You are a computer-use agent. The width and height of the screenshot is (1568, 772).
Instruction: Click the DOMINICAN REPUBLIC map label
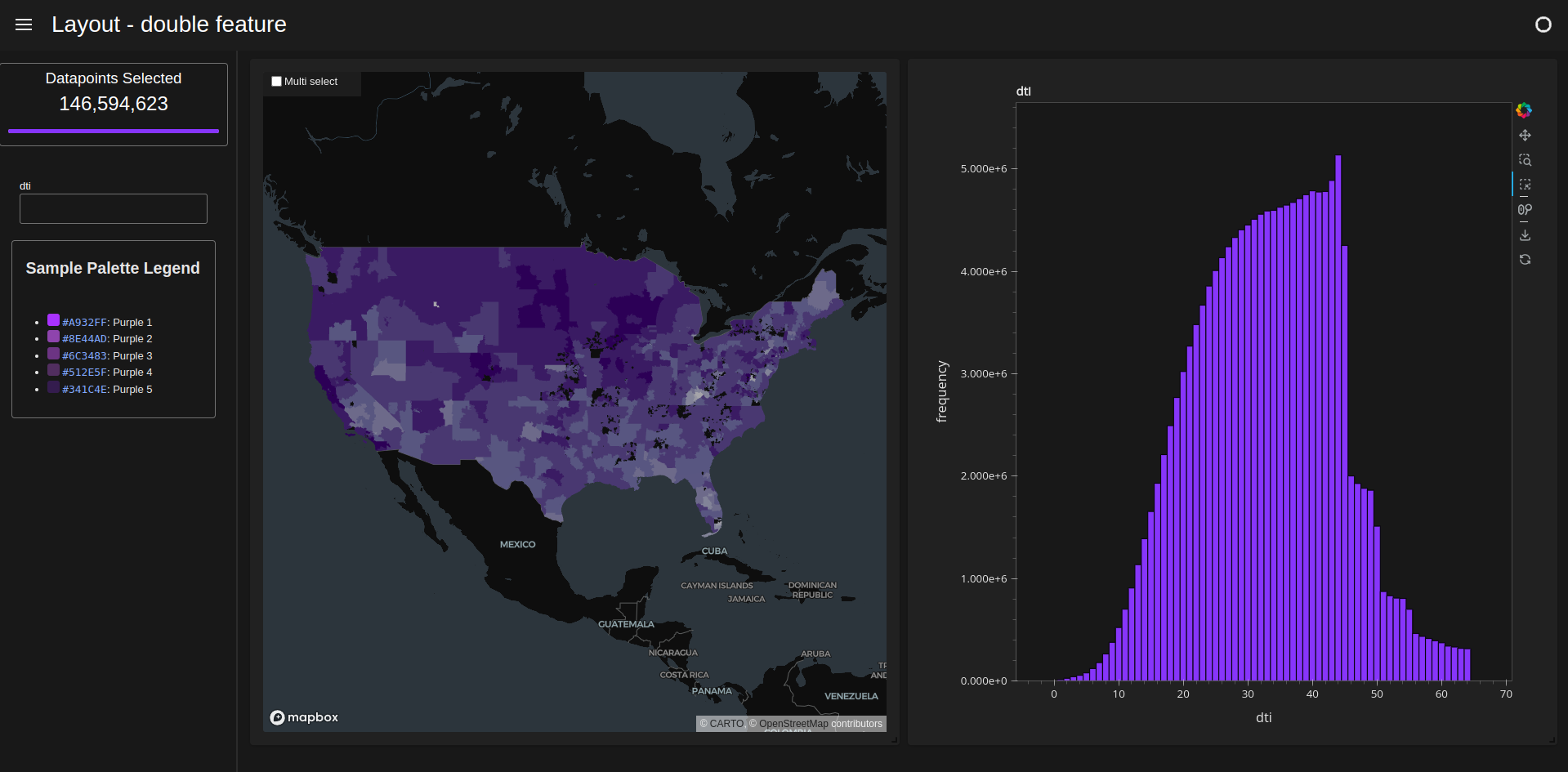pos(812,590)
